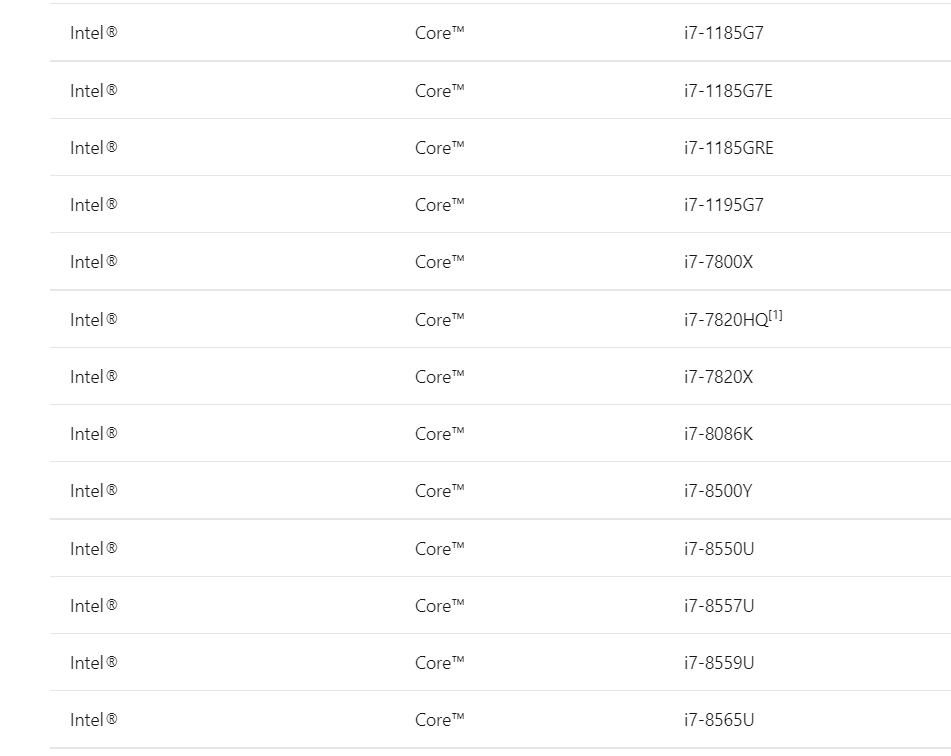Screen dimensions: 951x756
Task: Click Intel® in the i7-8086K row
Action: coord(93,434)
